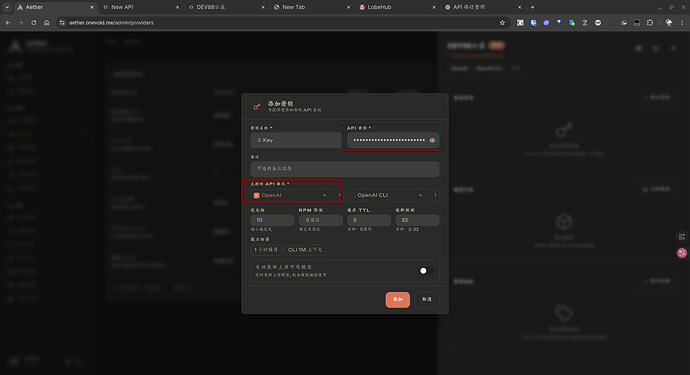
Task: Go back with the browser back arrow
Action: (8, 22)
